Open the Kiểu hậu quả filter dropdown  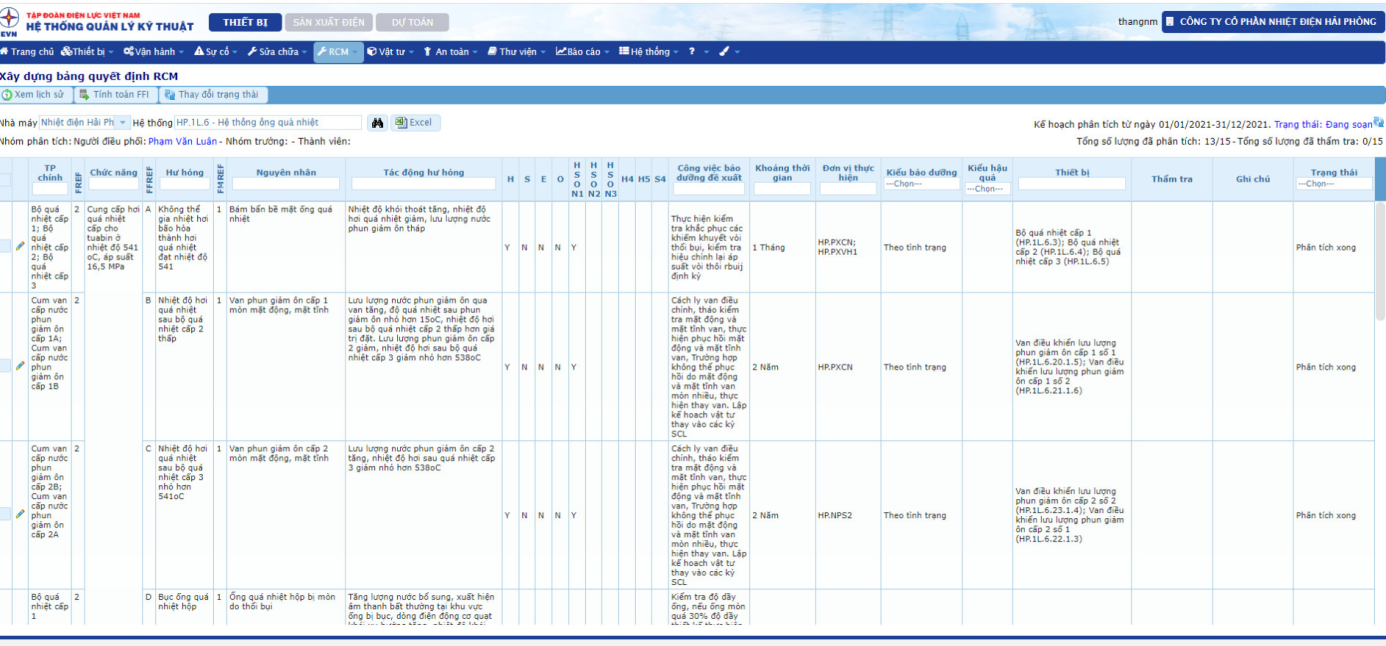[x=986, y=188]
